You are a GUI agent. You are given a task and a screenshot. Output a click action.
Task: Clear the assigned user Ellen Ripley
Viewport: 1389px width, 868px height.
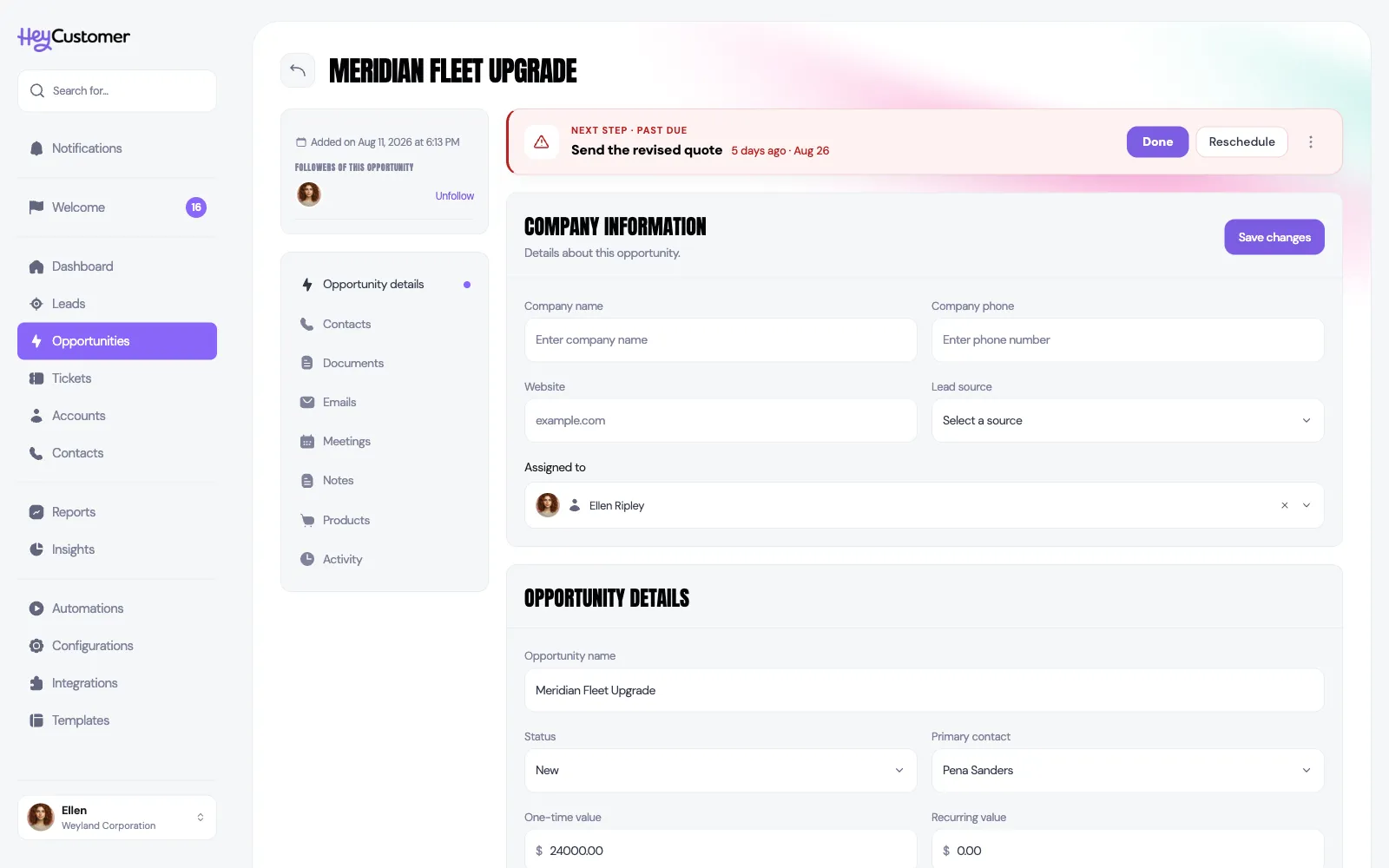(1285, 505)
